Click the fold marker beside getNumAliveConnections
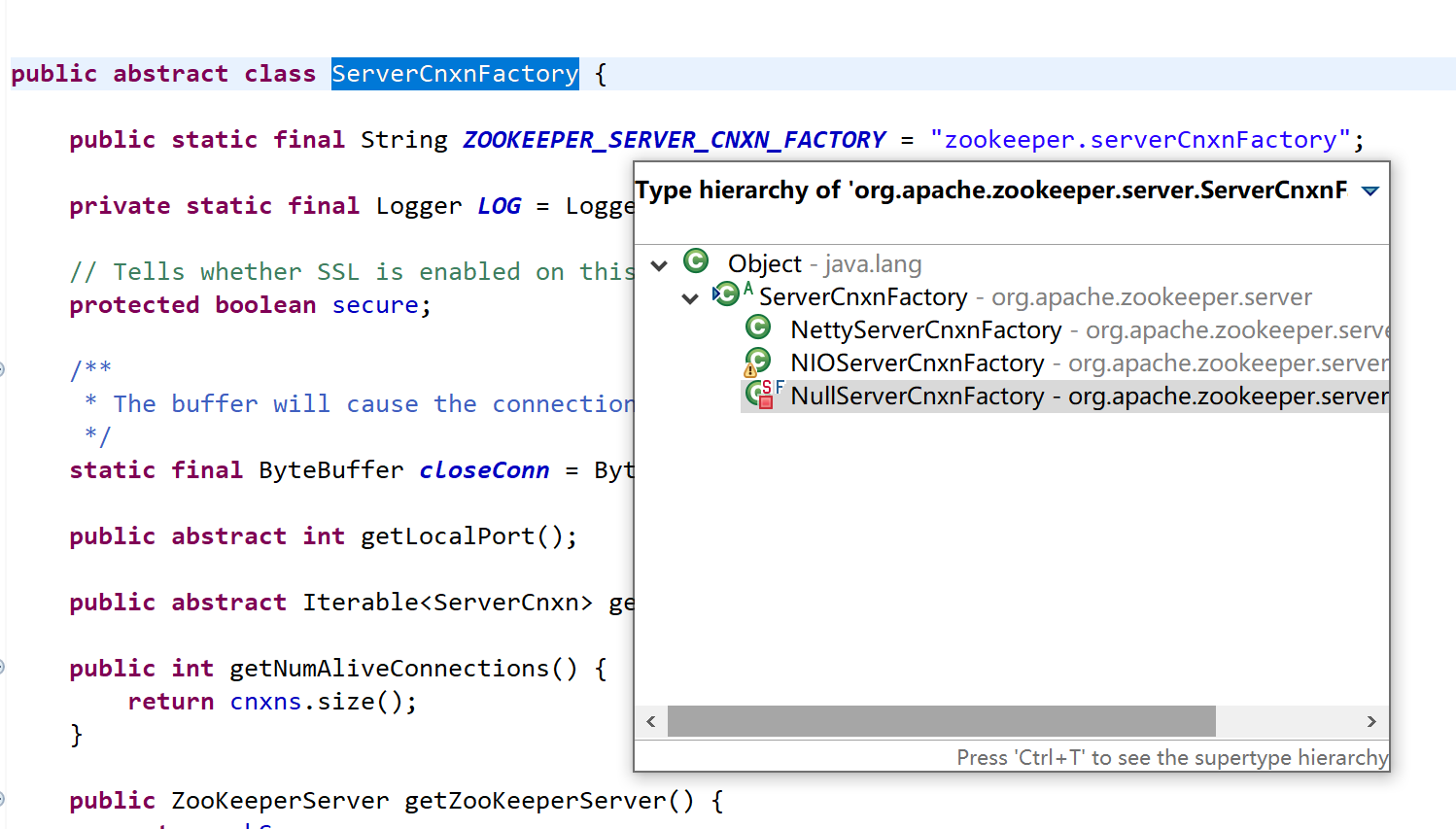 [2, 667]
